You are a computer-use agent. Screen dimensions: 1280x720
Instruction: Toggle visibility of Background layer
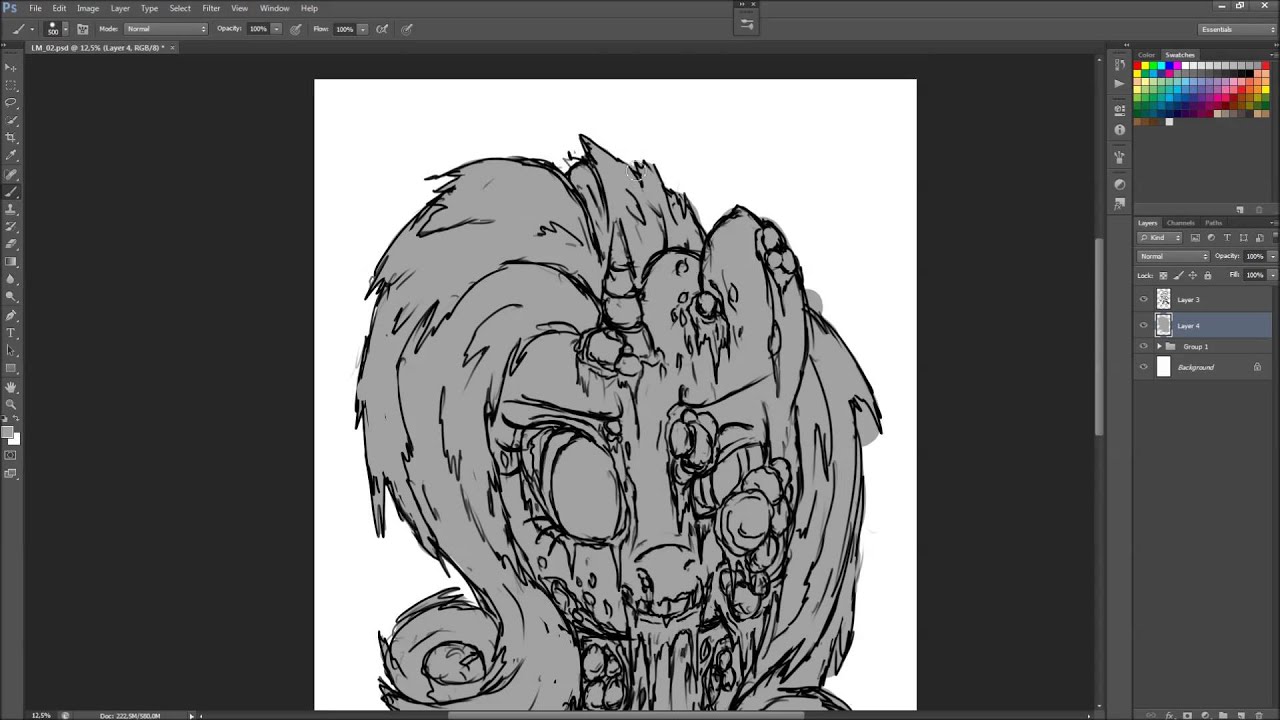(x=1144, y=368)
